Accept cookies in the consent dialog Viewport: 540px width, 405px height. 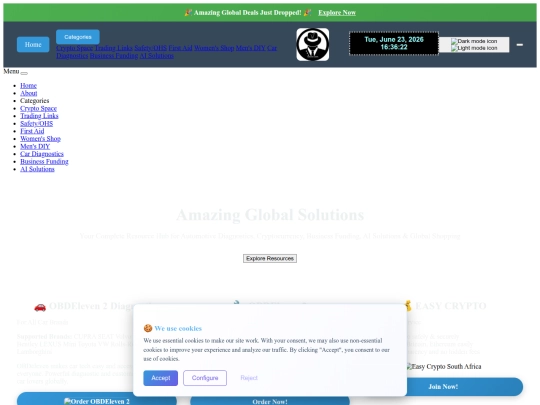(160, 378)
